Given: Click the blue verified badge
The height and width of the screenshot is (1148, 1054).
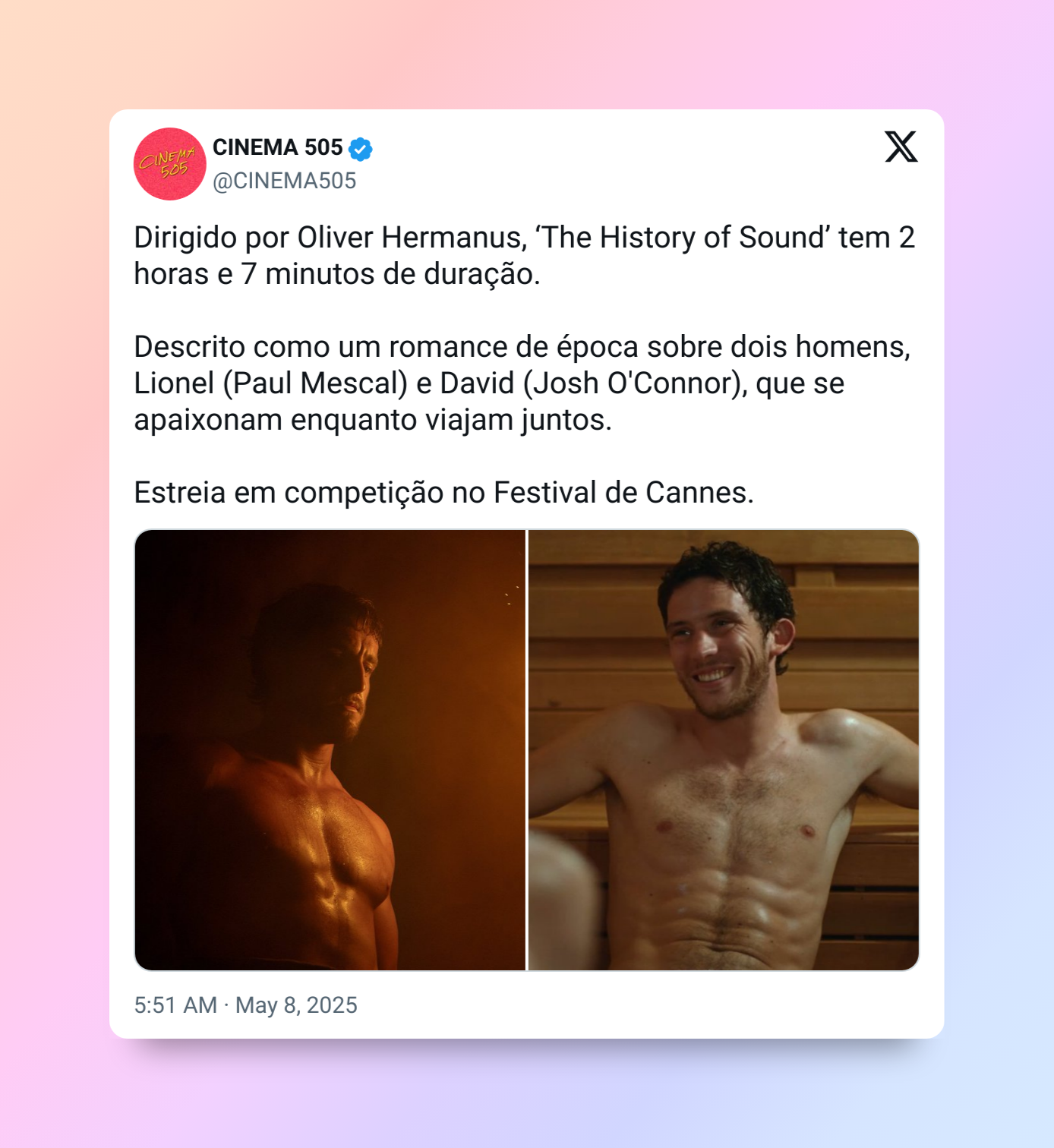Looking at the screenshot, I should coord(361,150).
